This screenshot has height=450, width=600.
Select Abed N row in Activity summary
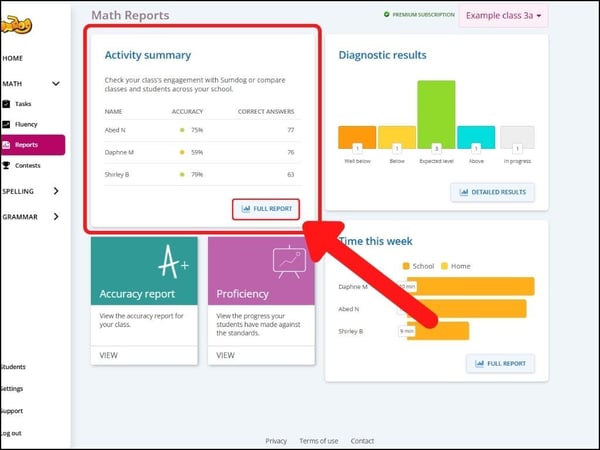coord(202,130)
